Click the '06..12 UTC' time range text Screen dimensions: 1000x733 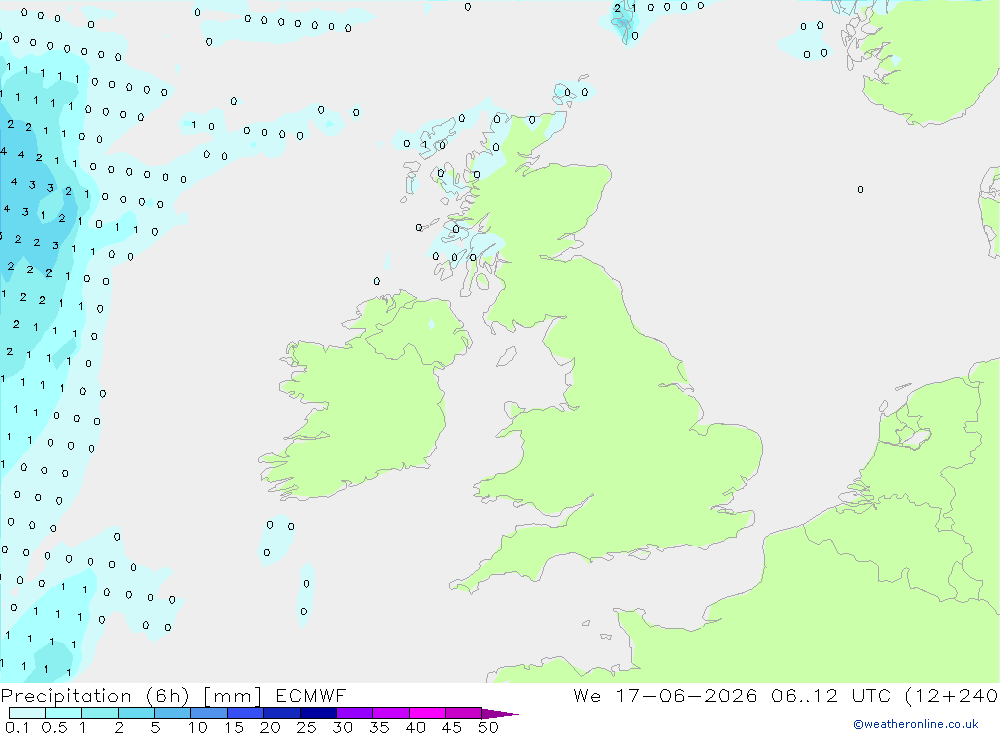click(x=831, y=695)
